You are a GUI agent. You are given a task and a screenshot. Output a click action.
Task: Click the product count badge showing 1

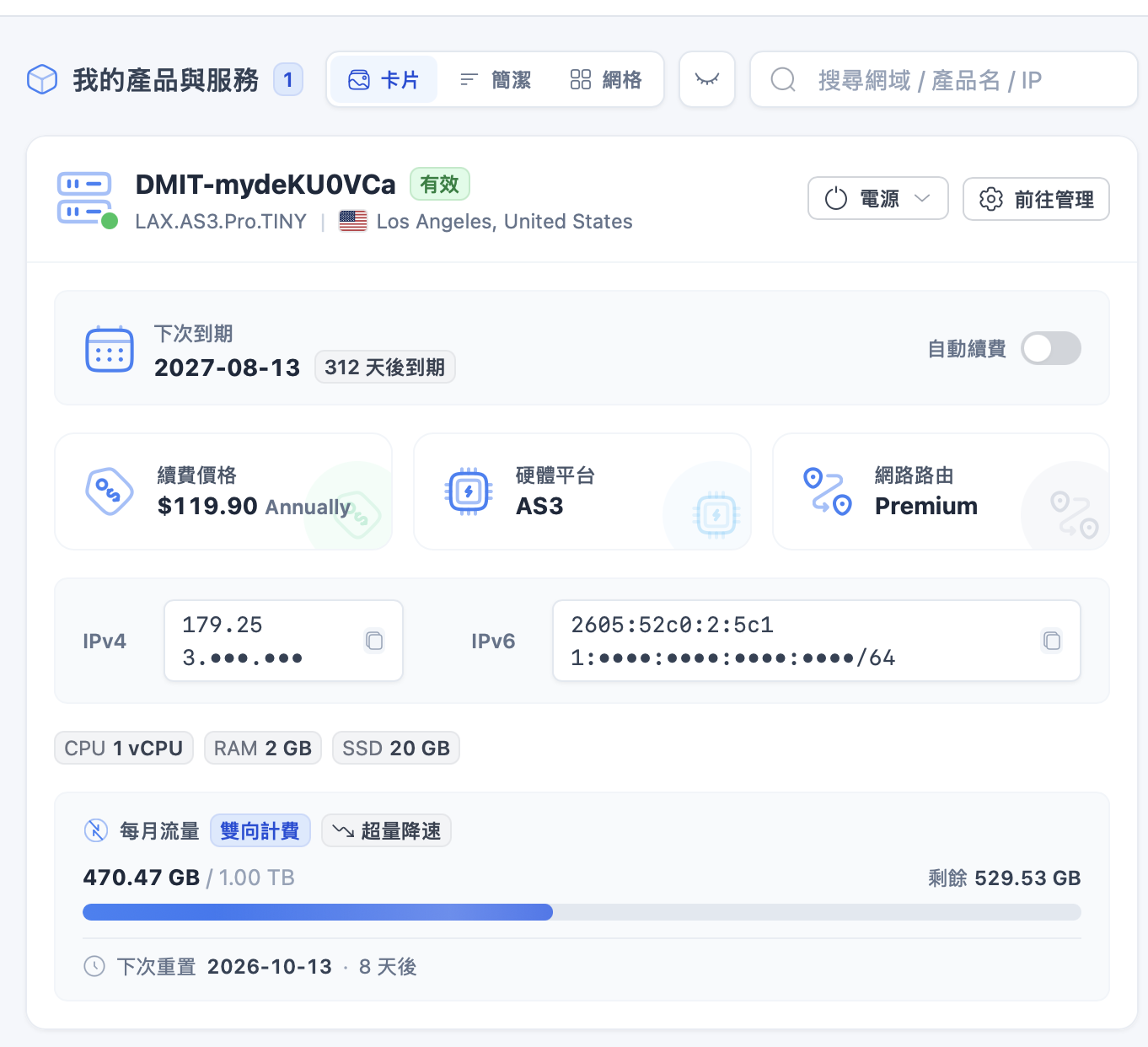[x=287, y=80]
